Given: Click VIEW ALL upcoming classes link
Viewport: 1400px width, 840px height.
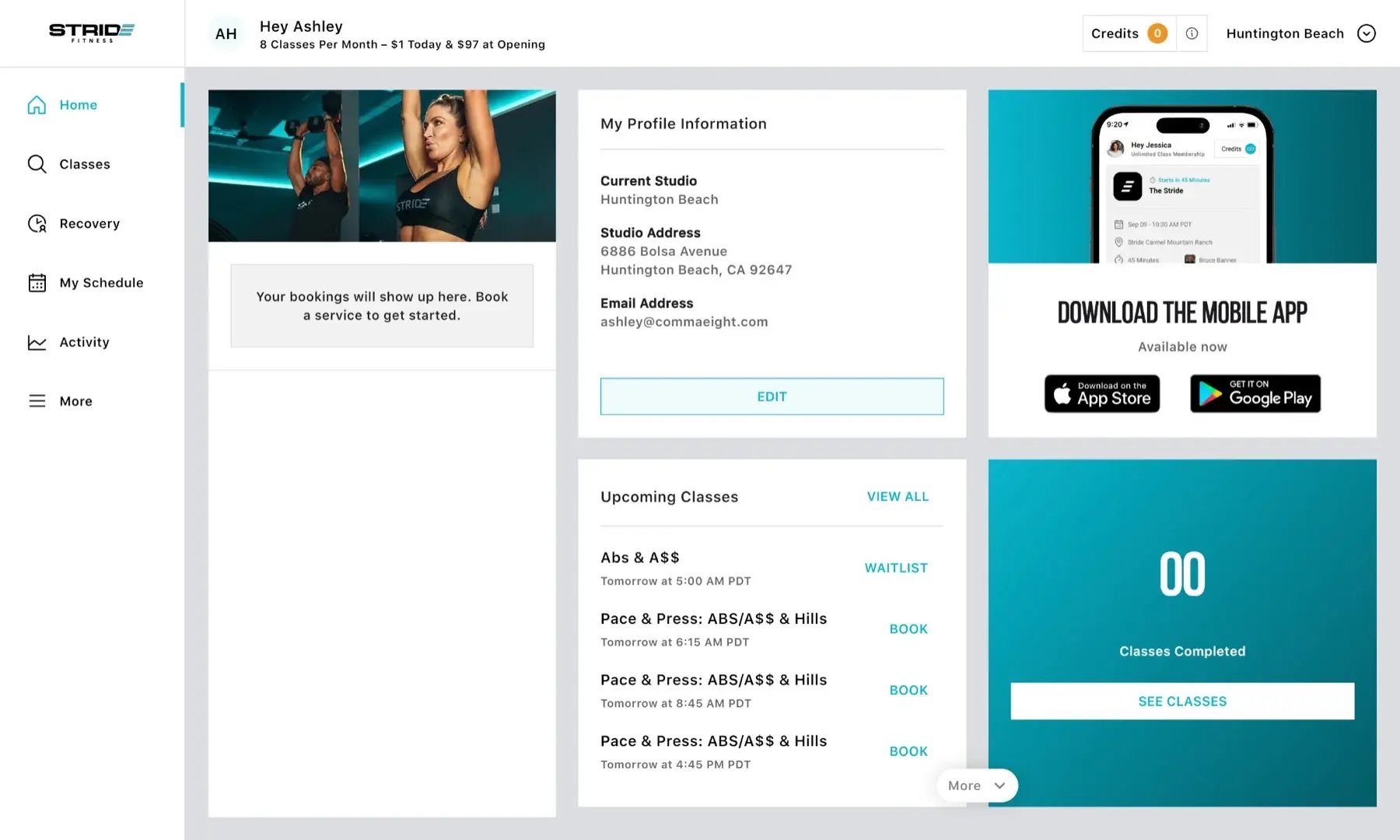Looking at the screenshot, I should tap(898, 496).
